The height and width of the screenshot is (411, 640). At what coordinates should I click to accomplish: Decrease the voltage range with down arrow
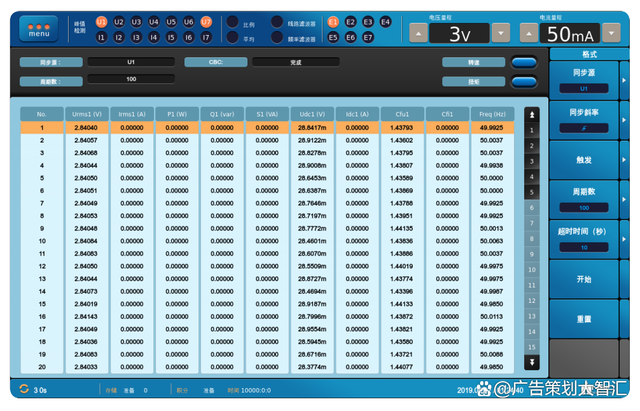coord(501,33)
